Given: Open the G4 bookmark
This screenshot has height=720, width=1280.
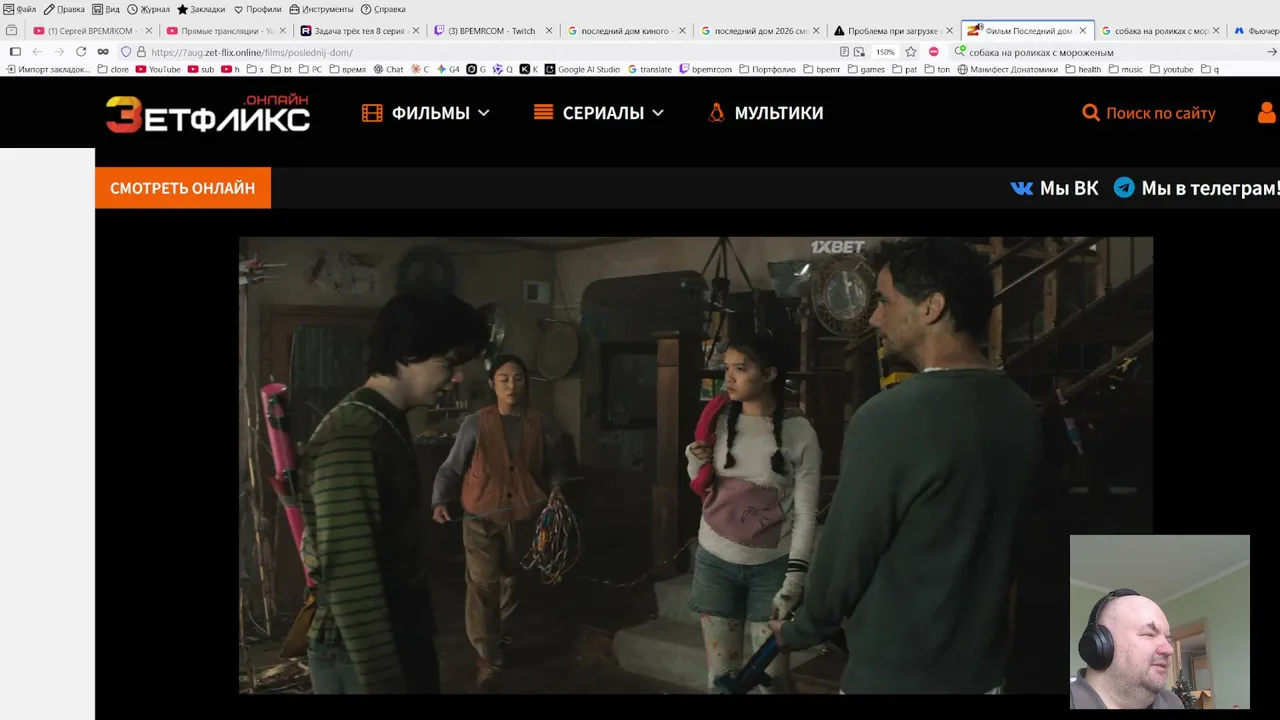Looking at the screenshot, I should tap(448, 70).
